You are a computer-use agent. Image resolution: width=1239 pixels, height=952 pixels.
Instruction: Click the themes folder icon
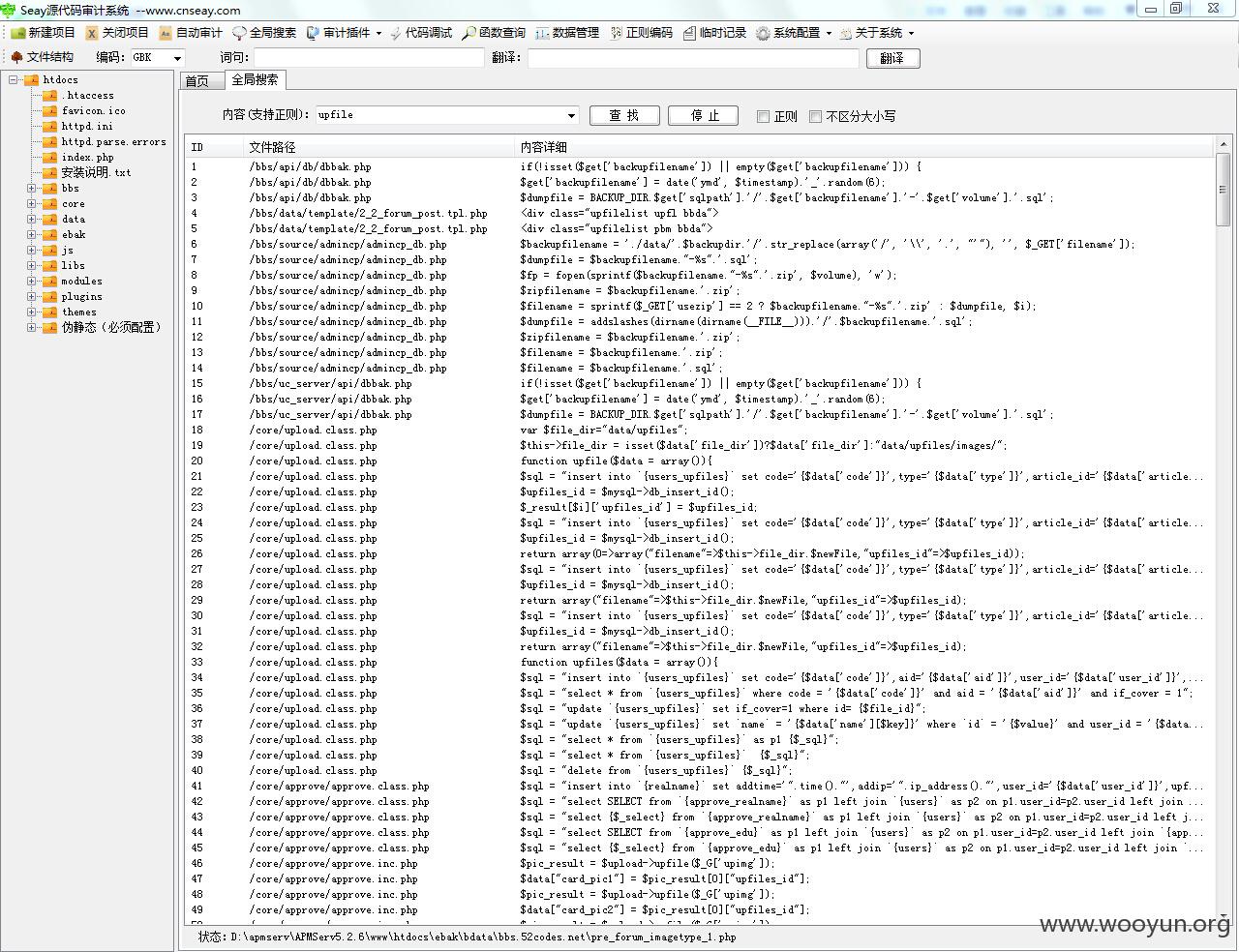[49, 312]
